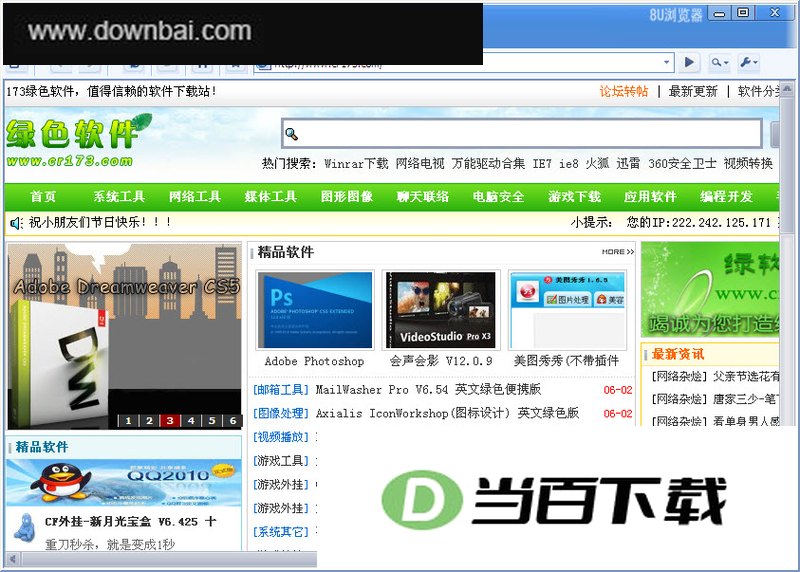Open [邮箱工具] category link
The image size is (800, 572).
[x=281, y=390]
